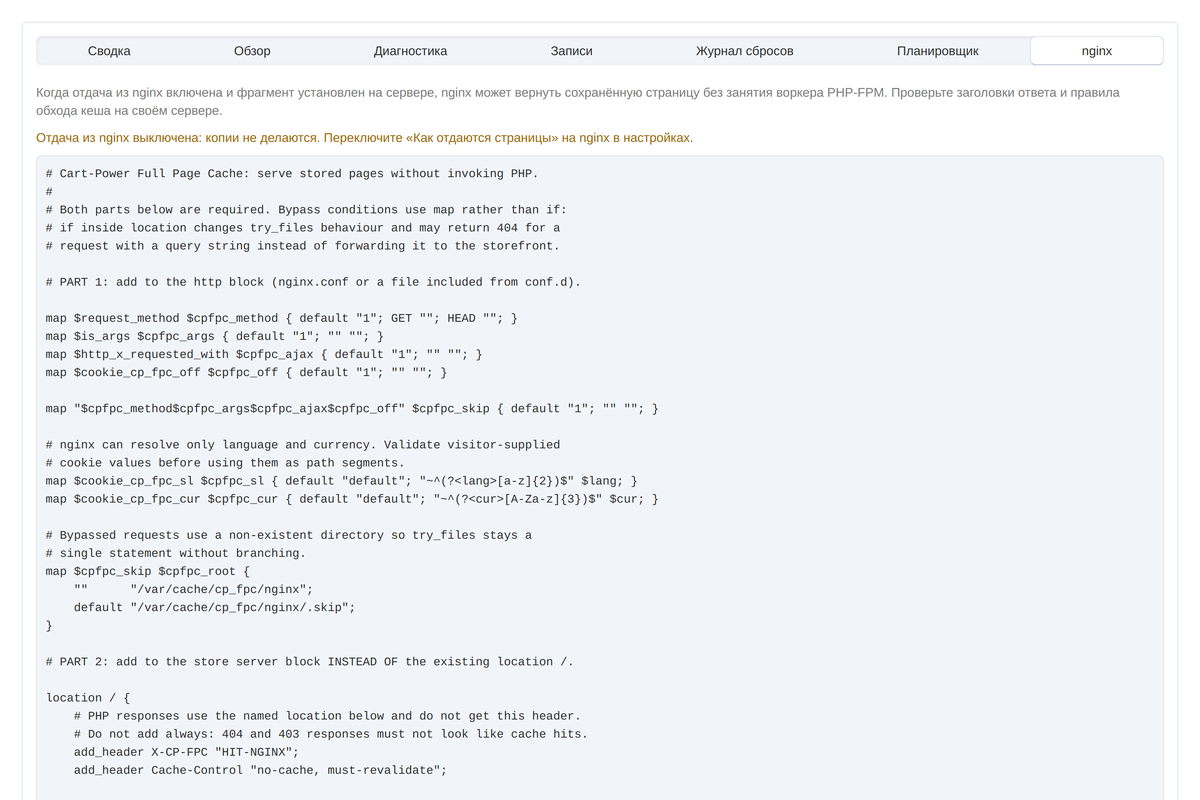
Task: Click the '# PHP responses use the named location' comment
Action: (x=327, y=716)
